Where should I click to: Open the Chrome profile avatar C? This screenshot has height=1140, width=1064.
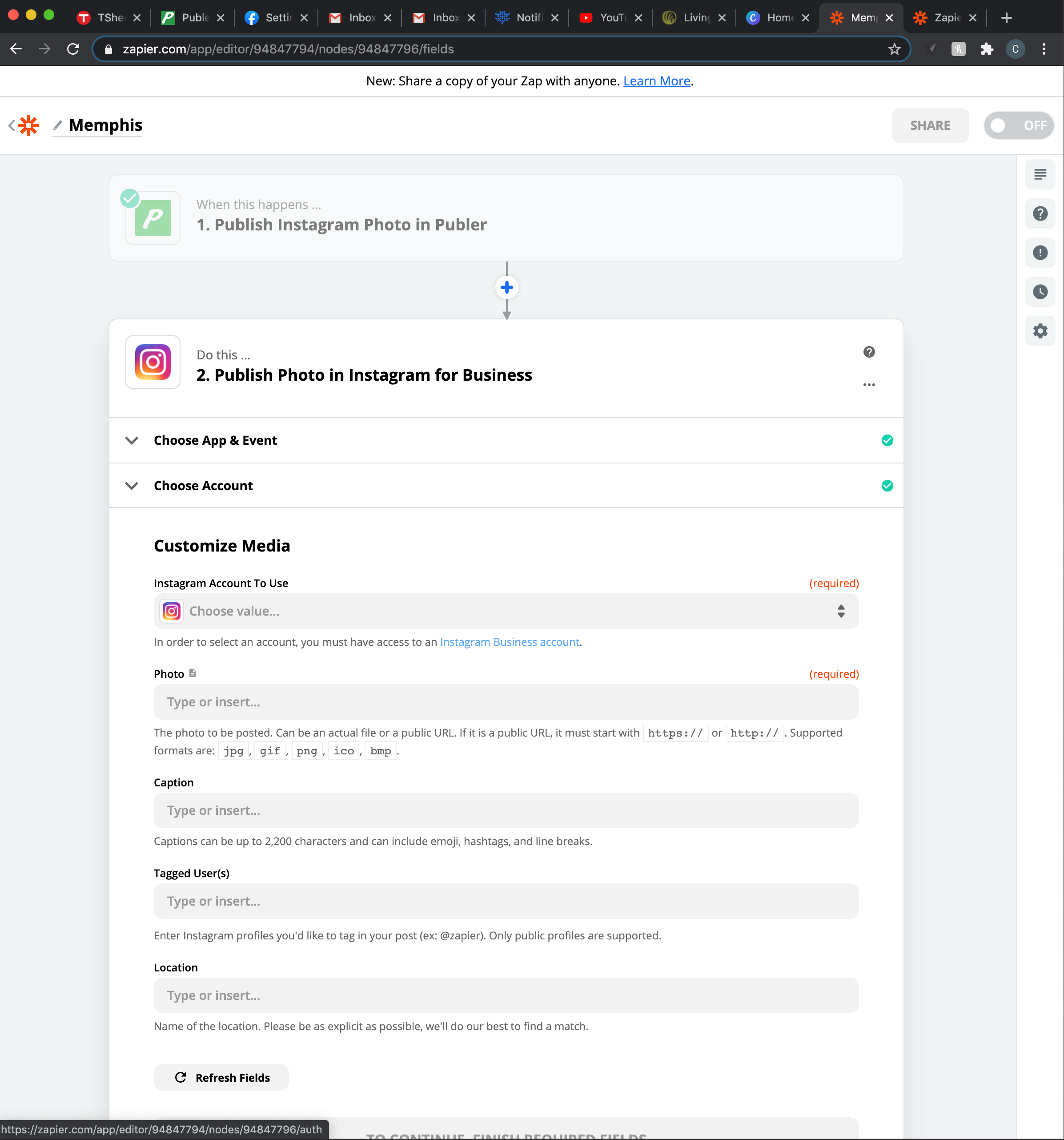[1015, 49]
